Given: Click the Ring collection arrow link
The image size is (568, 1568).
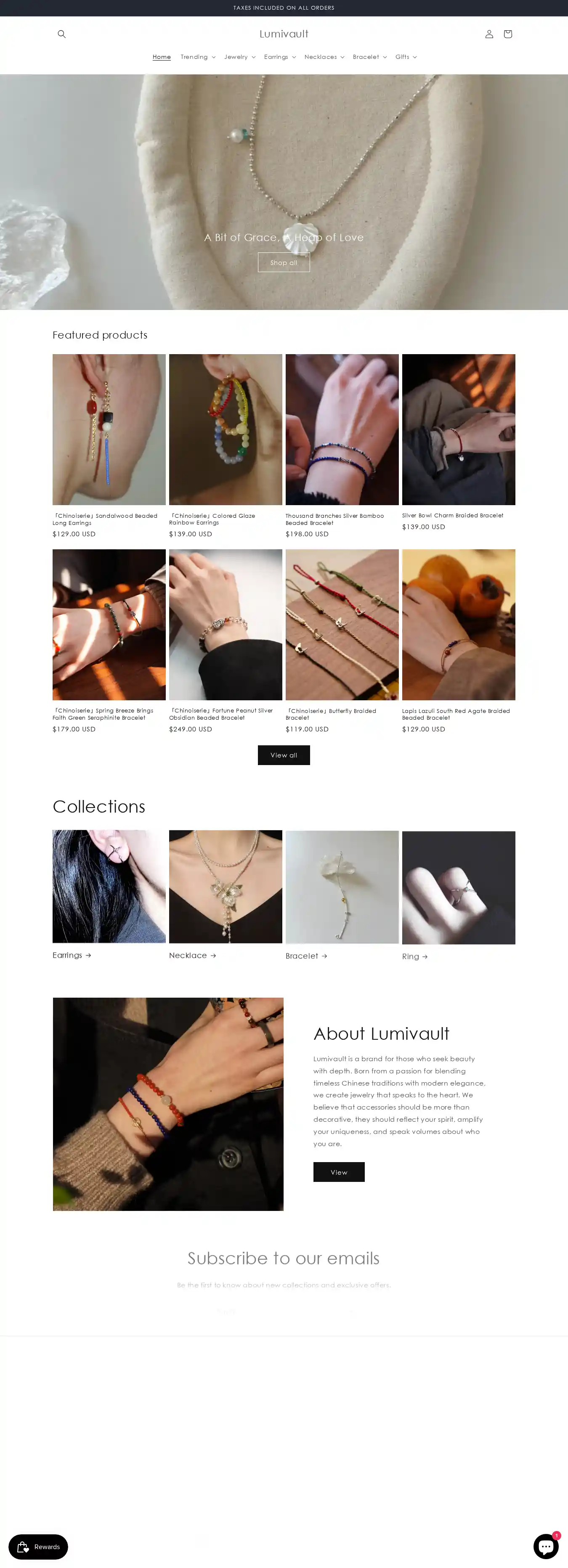Looking at the screenshot, I should 414,956.
